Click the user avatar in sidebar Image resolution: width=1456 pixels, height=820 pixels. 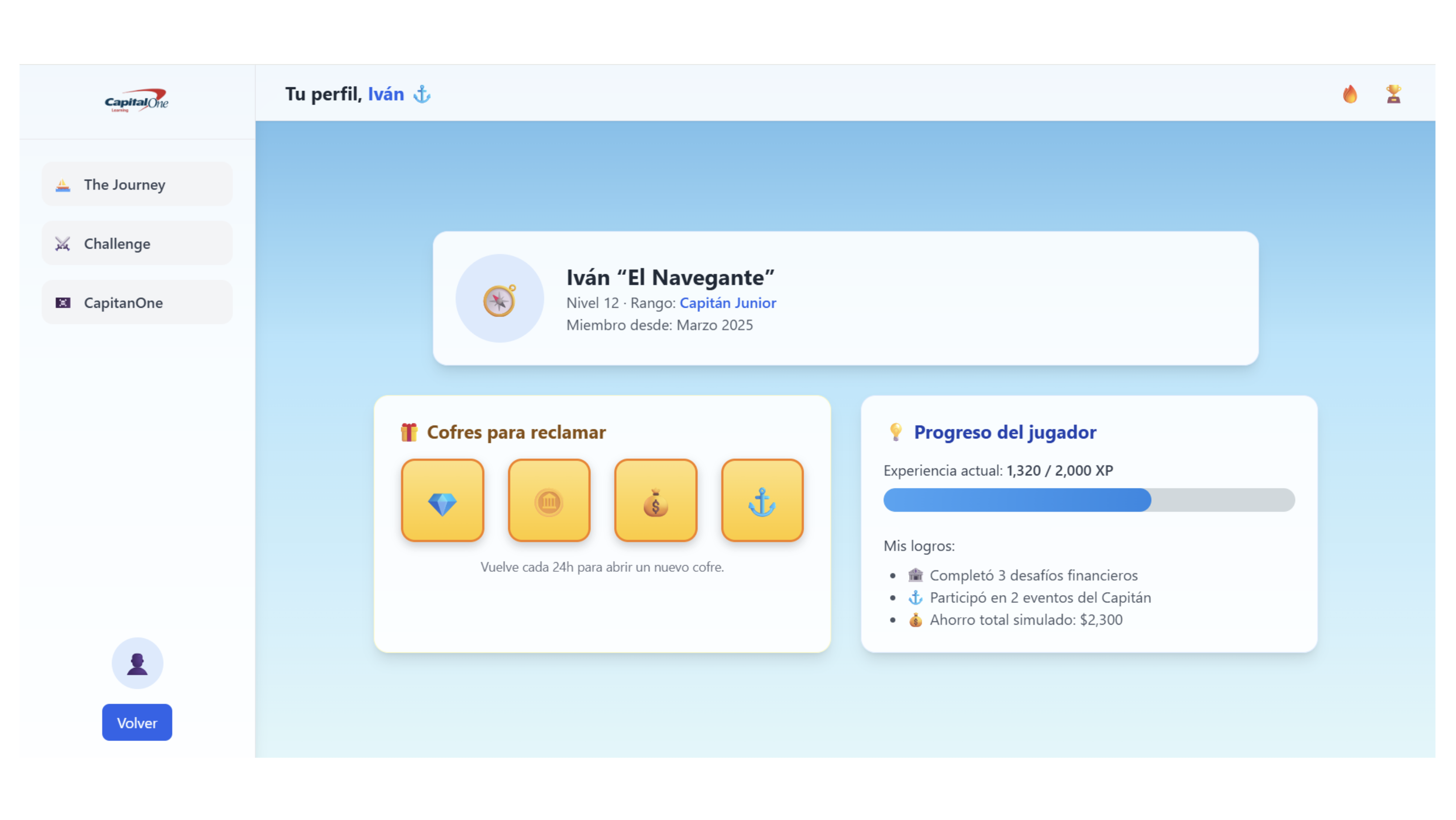tap(137, 663)
